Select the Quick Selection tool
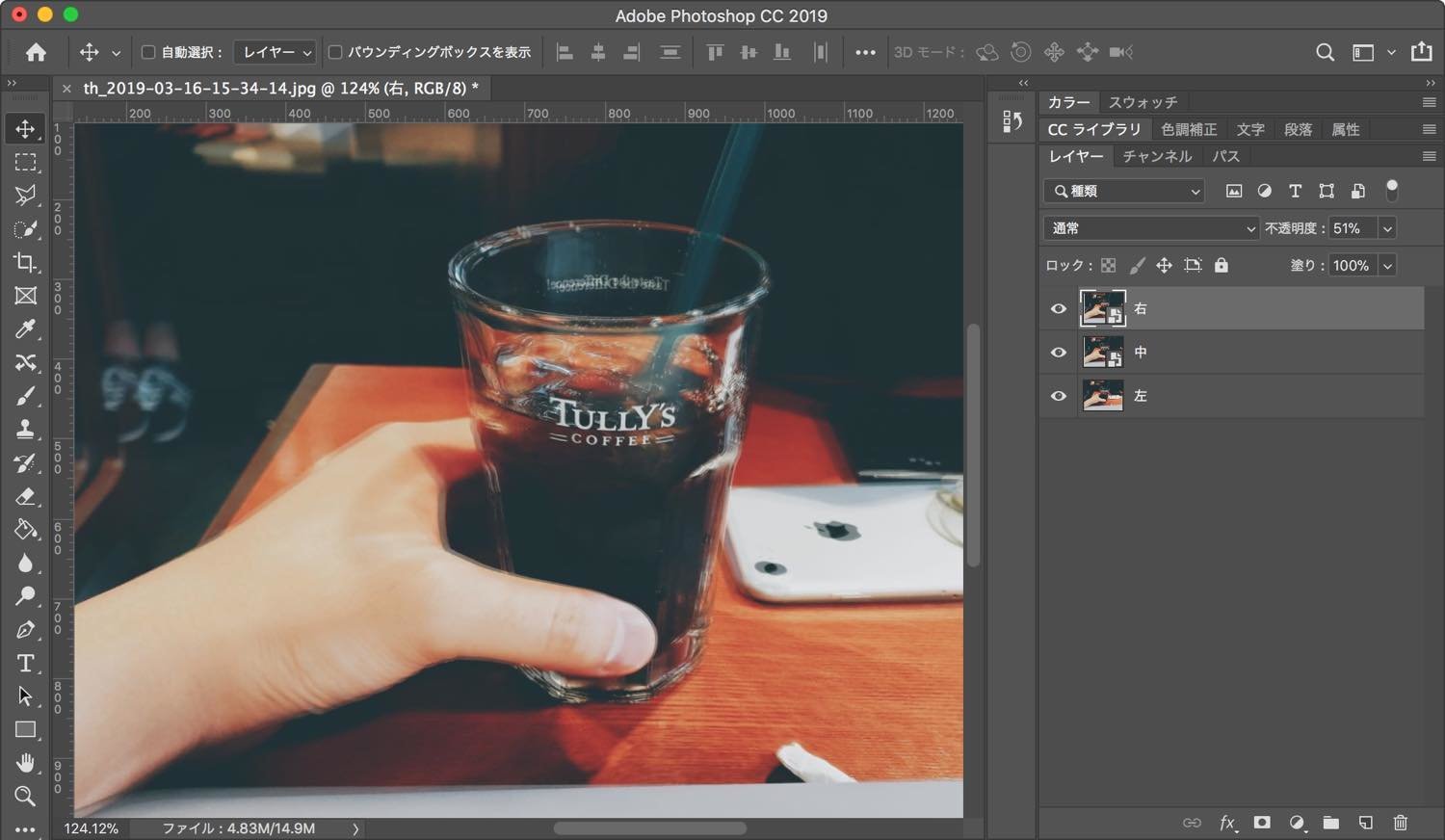1445x840 pixels. [25, 229]
